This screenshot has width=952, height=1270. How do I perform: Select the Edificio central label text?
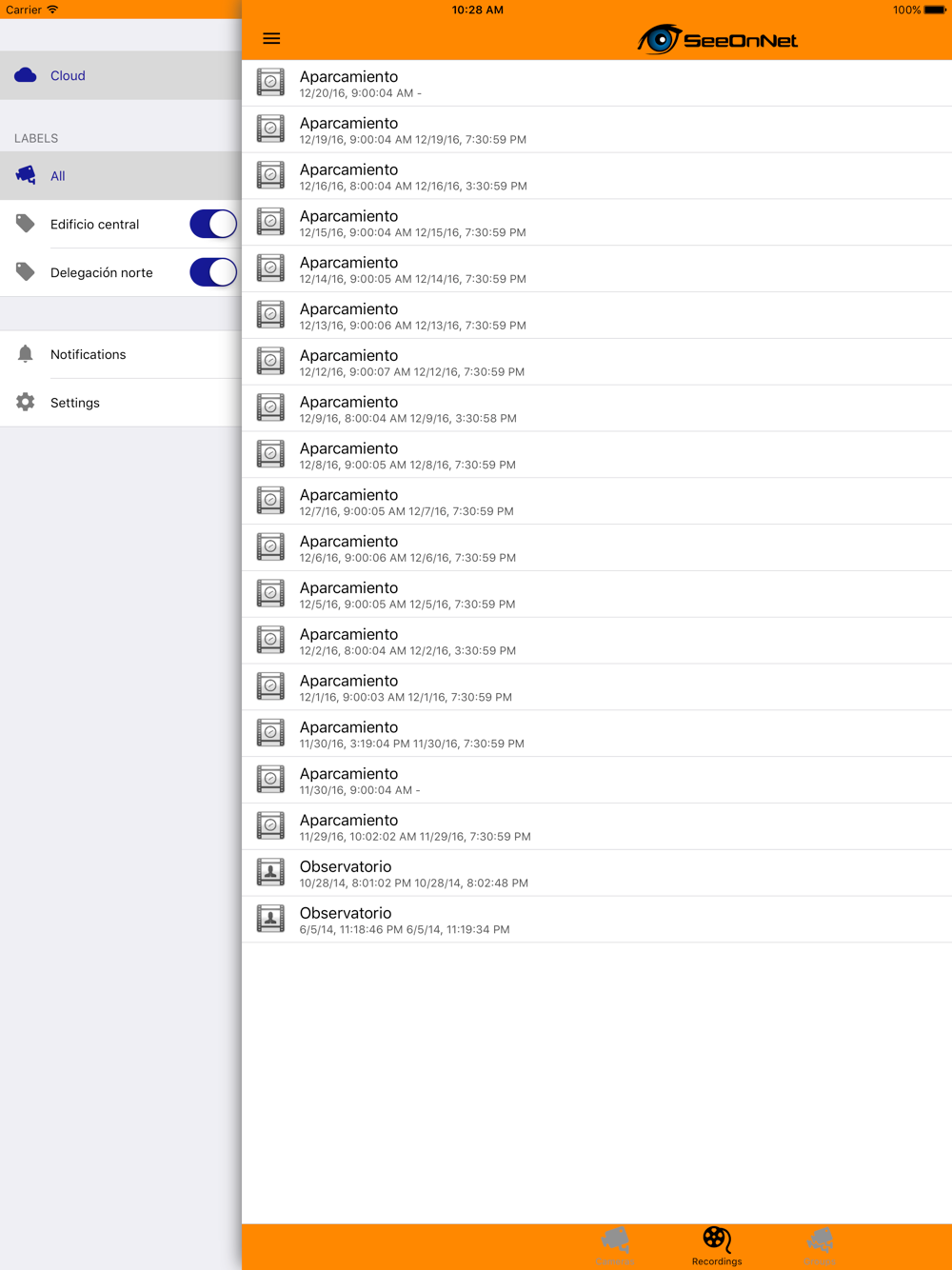(94, 225)
